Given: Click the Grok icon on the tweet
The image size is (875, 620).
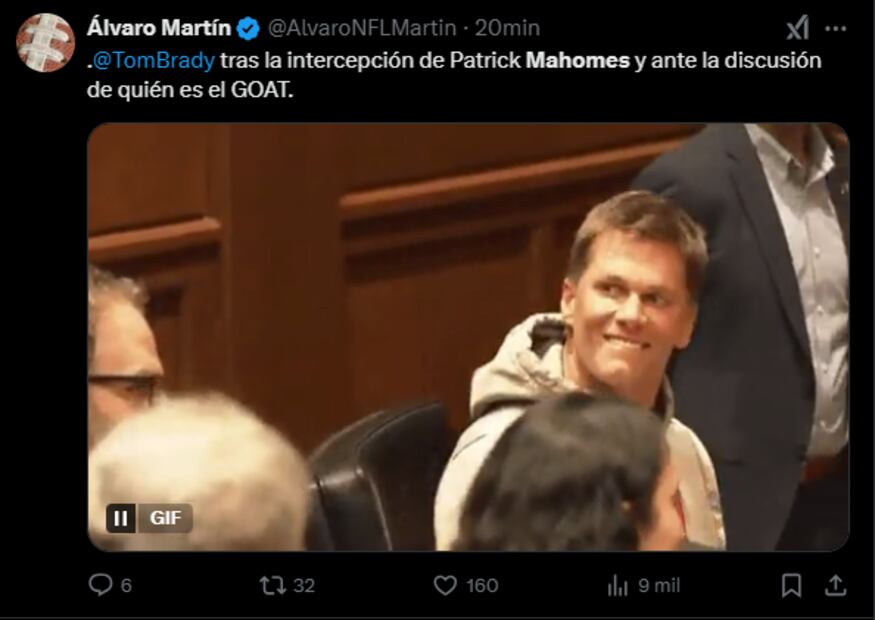Looking at the screenshot, I should [797, 28].
